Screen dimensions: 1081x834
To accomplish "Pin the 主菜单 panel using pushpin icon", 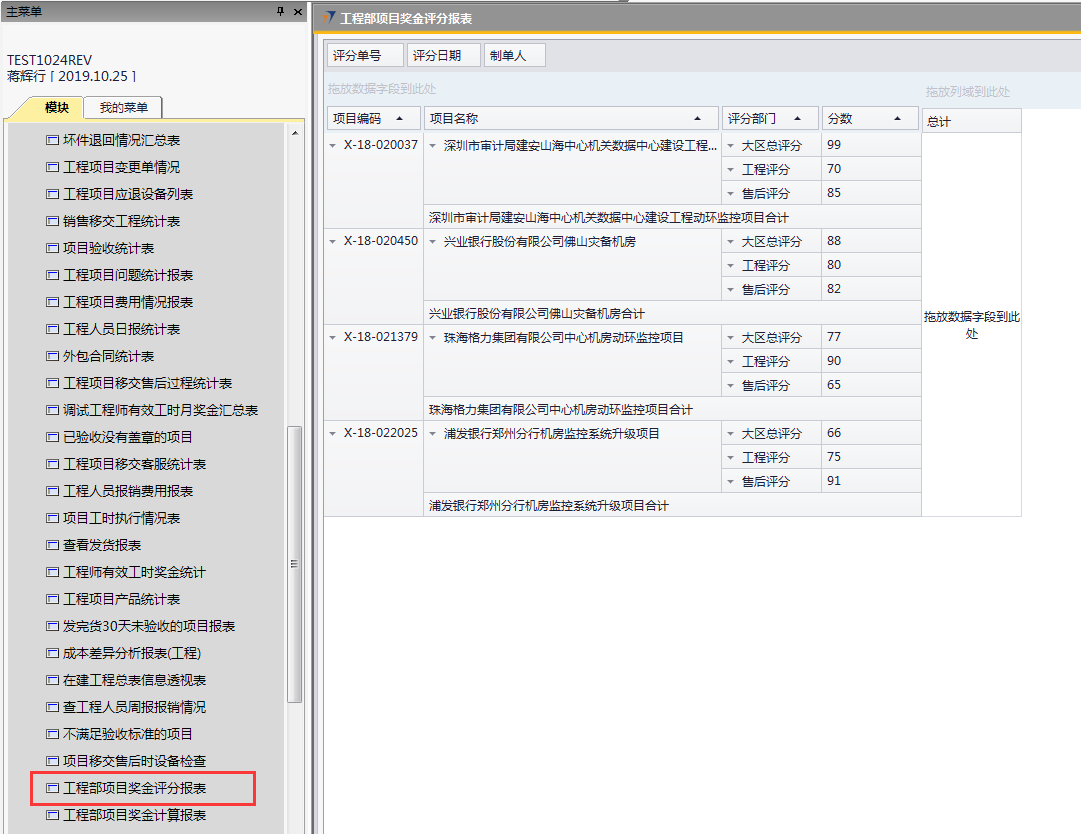I will [280, 11].
